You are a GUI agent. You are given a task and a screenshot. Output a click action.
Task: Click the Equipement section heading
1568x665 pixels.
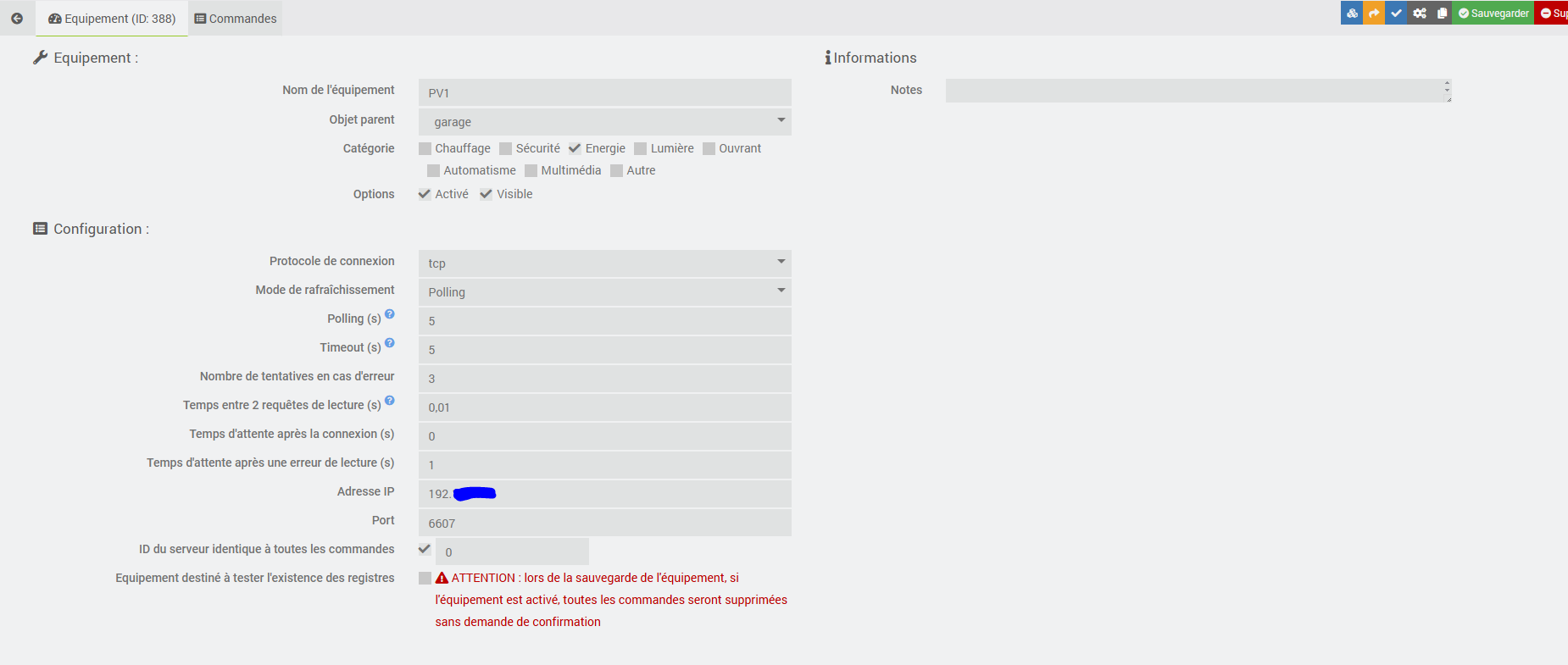pyautogui.click(x=86, y=58)
